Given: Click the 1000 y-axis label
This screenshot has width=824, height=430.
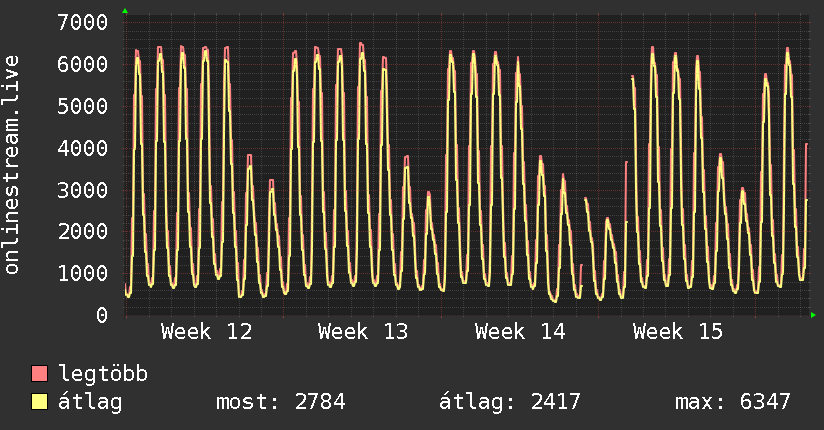Looking at the screenshot, I should pos(83,273).
